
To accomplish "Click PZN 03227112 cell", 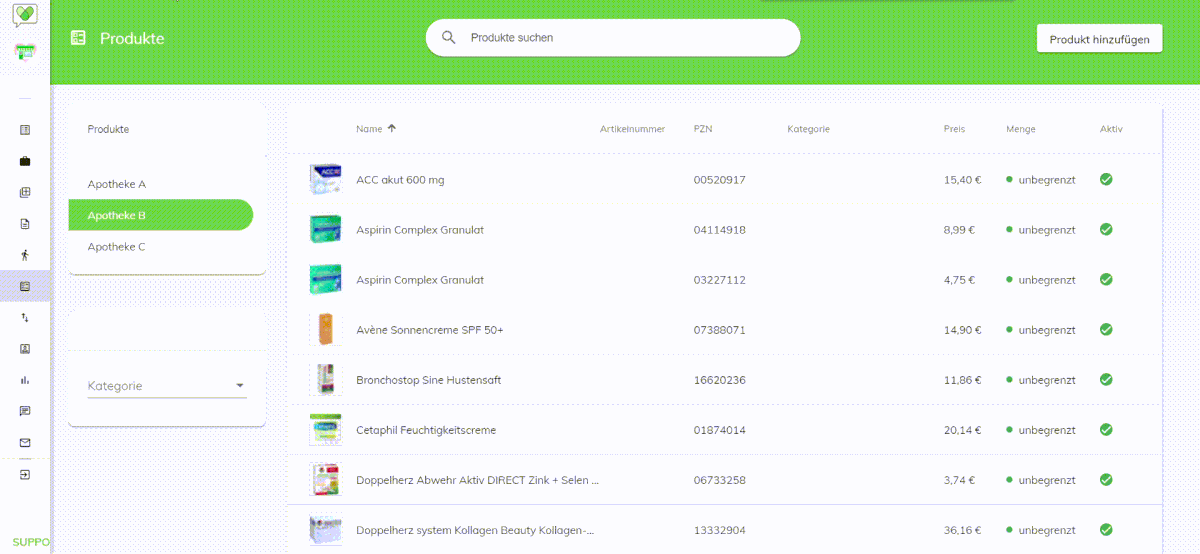I will pos(719,280).
